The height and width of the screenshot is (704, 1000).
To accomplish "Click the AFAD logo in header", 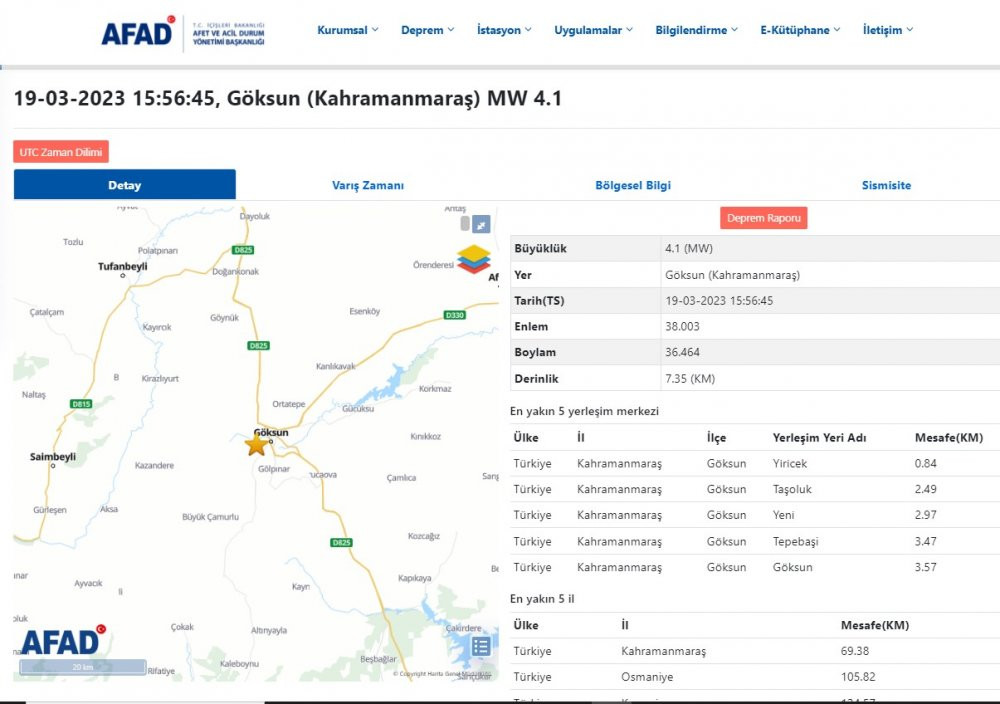I will 183,31.
